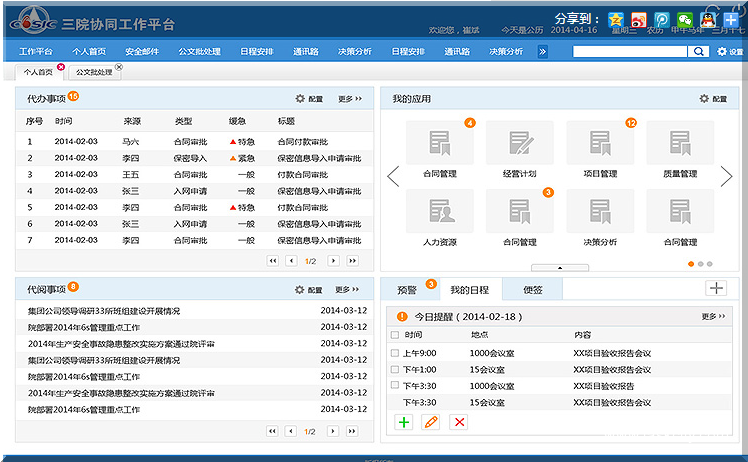Image resolution: width=748 pixels, height=462 pixels.
Task: Click the red X delete schedule icon
Action: click(x=459, y=422)
